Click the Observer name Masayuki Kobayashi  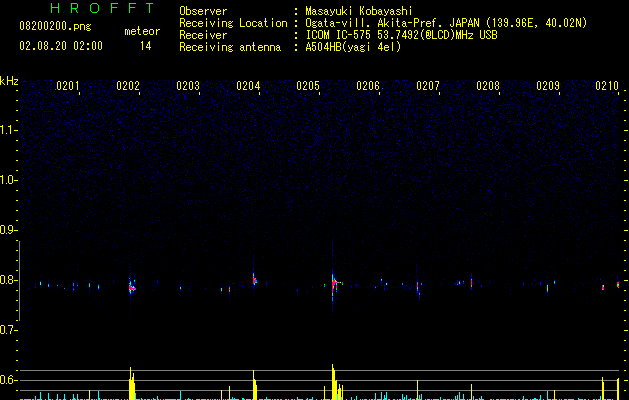[x=359, y=11]
